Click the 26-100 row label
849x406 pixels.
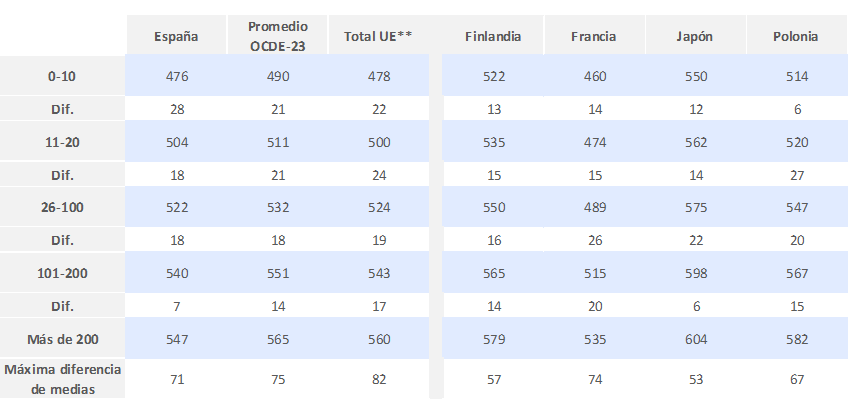[x=62, y=207]
